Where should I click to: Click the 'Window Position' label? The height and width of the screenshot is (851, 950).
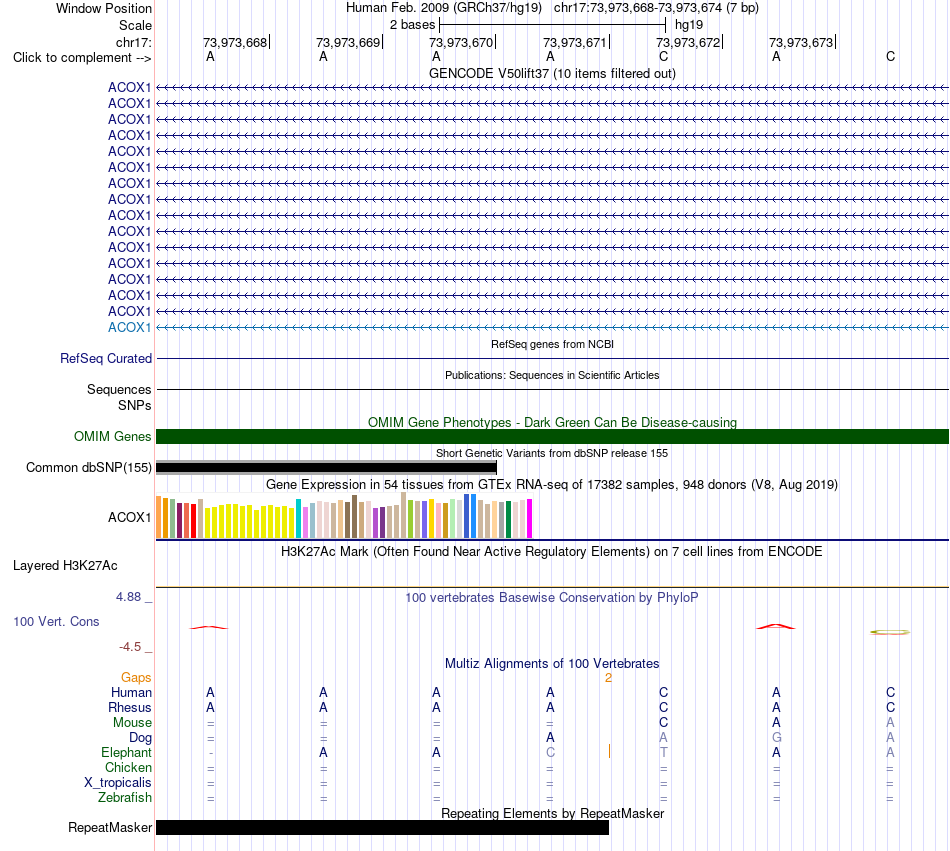click(x=104, y=8)
